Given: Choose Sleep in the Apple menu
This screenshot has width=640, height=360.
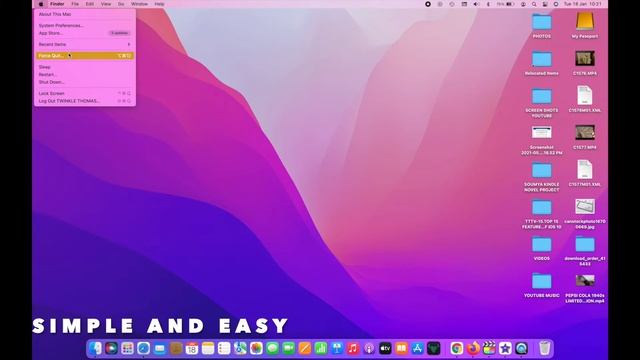Looking at the screenshot, I should pyautogui.click(x=84, y=67).
